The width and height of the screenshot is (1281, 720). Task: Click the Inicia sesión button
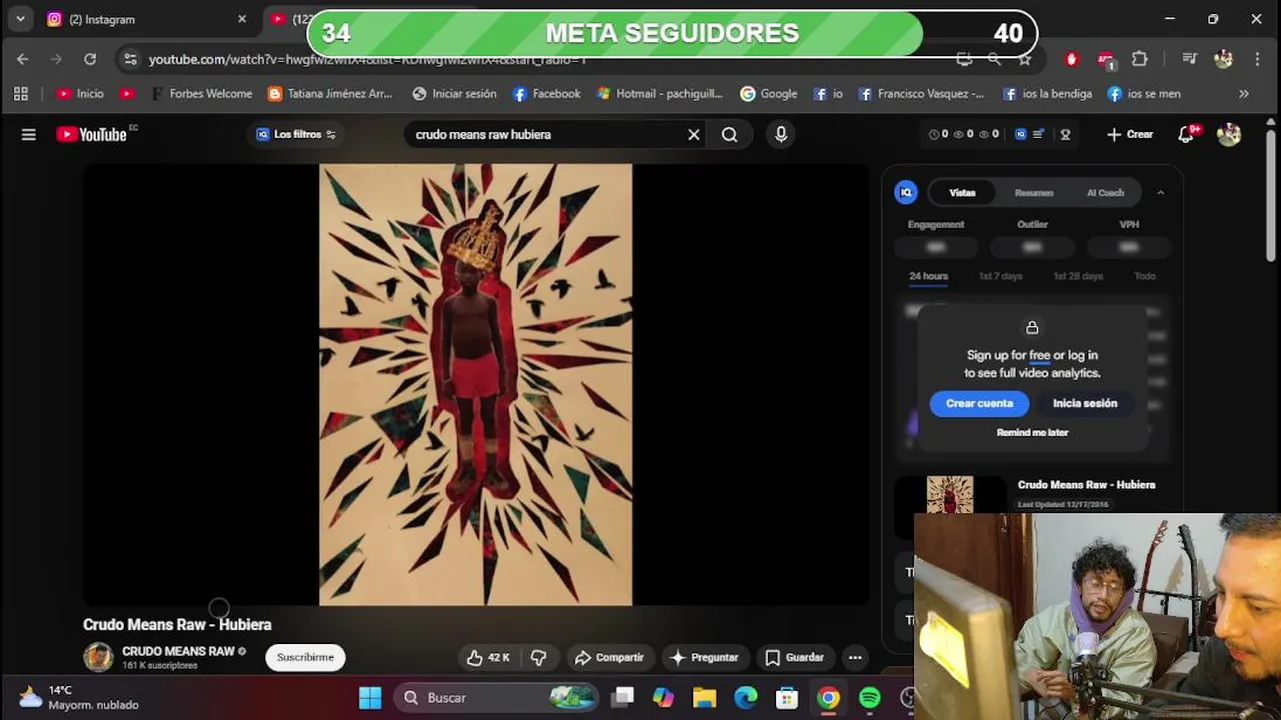(x=1085, y=403)
